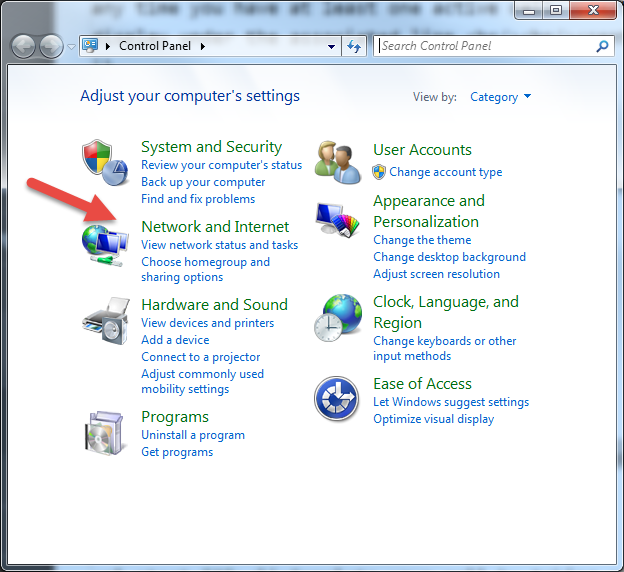This screenshot has height=572, width=624.
Task: Click View devices and printers
Action: pos(207,323)
